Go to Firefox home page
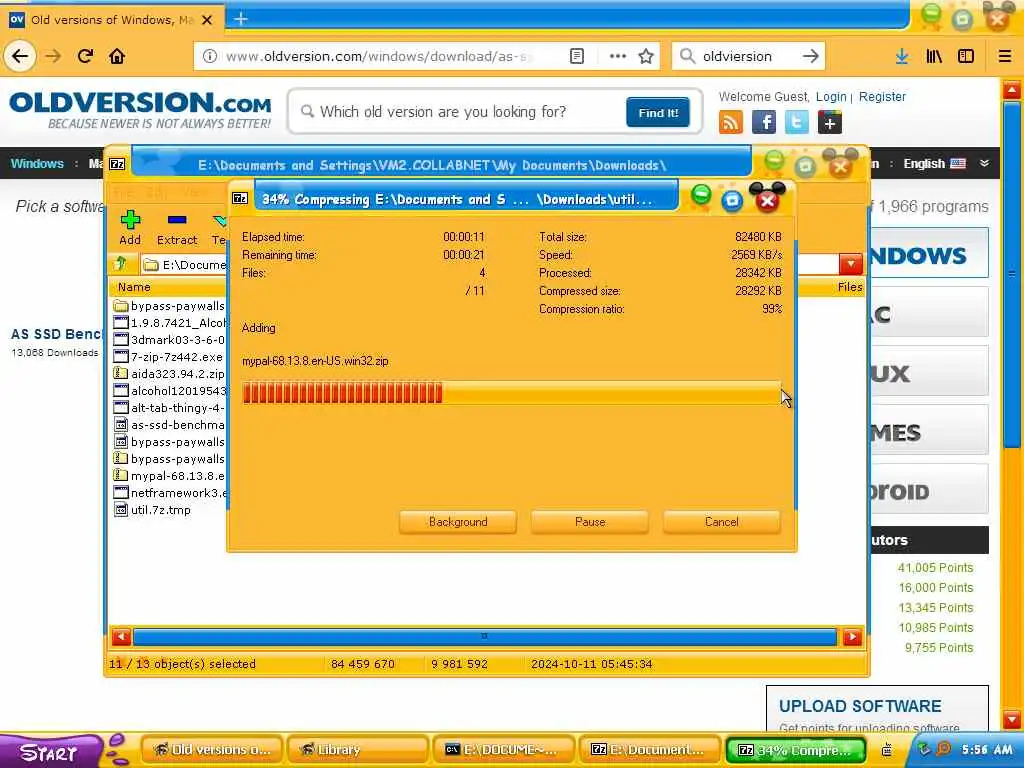Image resolution: width=1024 pixels, height=768 pixels. coord(117,56)
